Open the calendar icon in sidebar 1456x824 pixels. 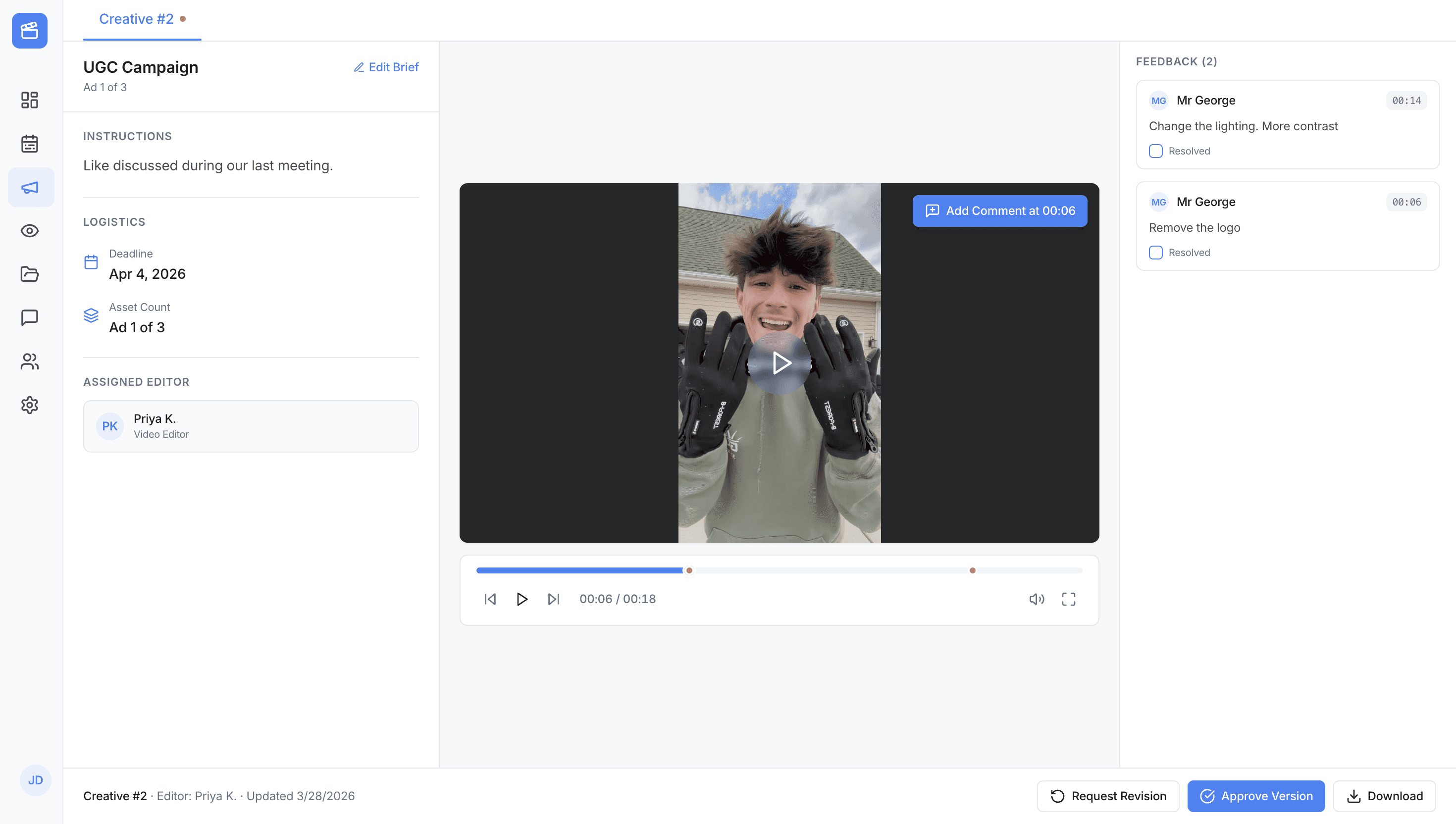click(x=29, y=144)
